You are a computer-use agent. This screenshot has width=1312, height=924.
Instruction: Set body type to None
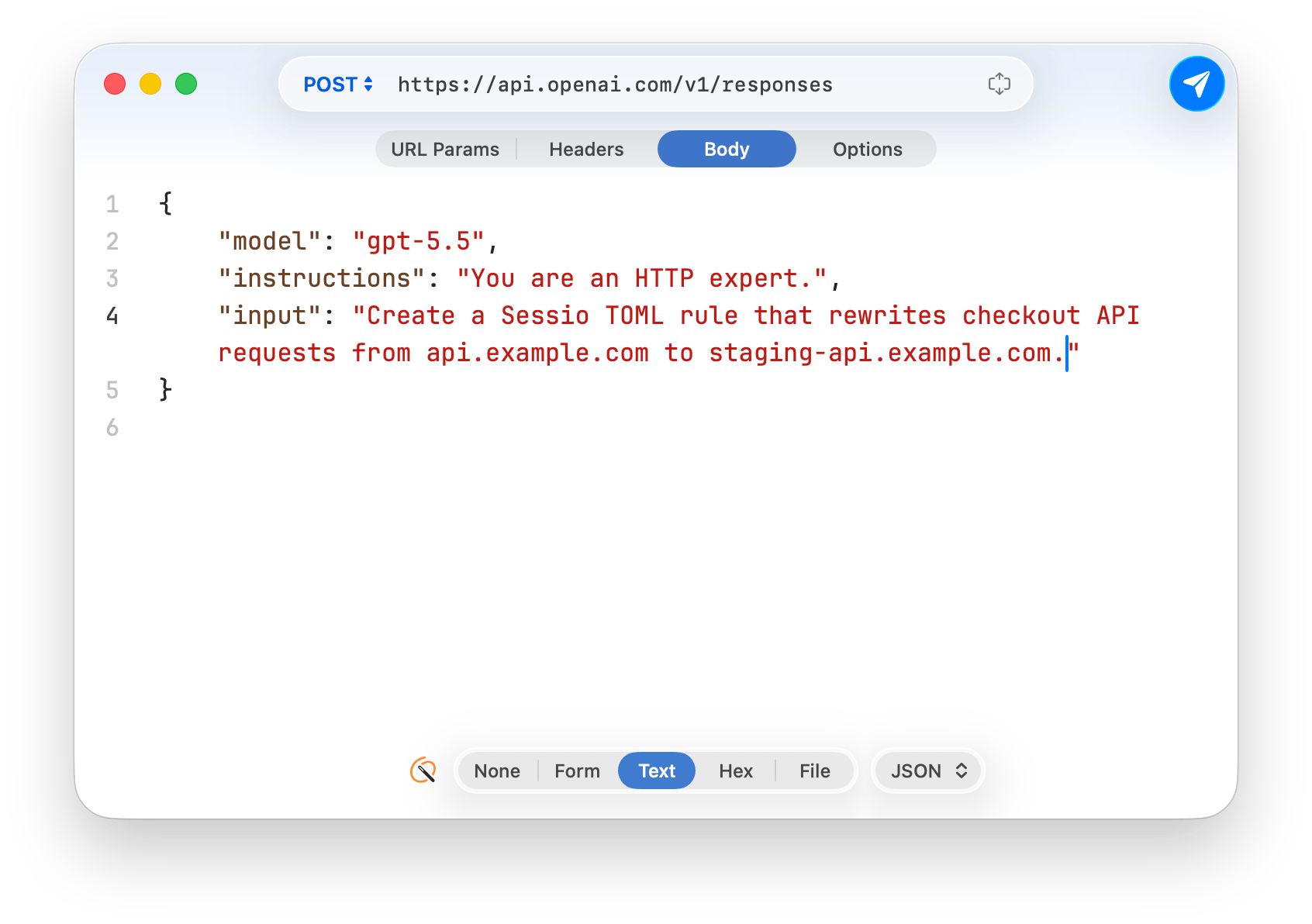click(x=497, y=771)
